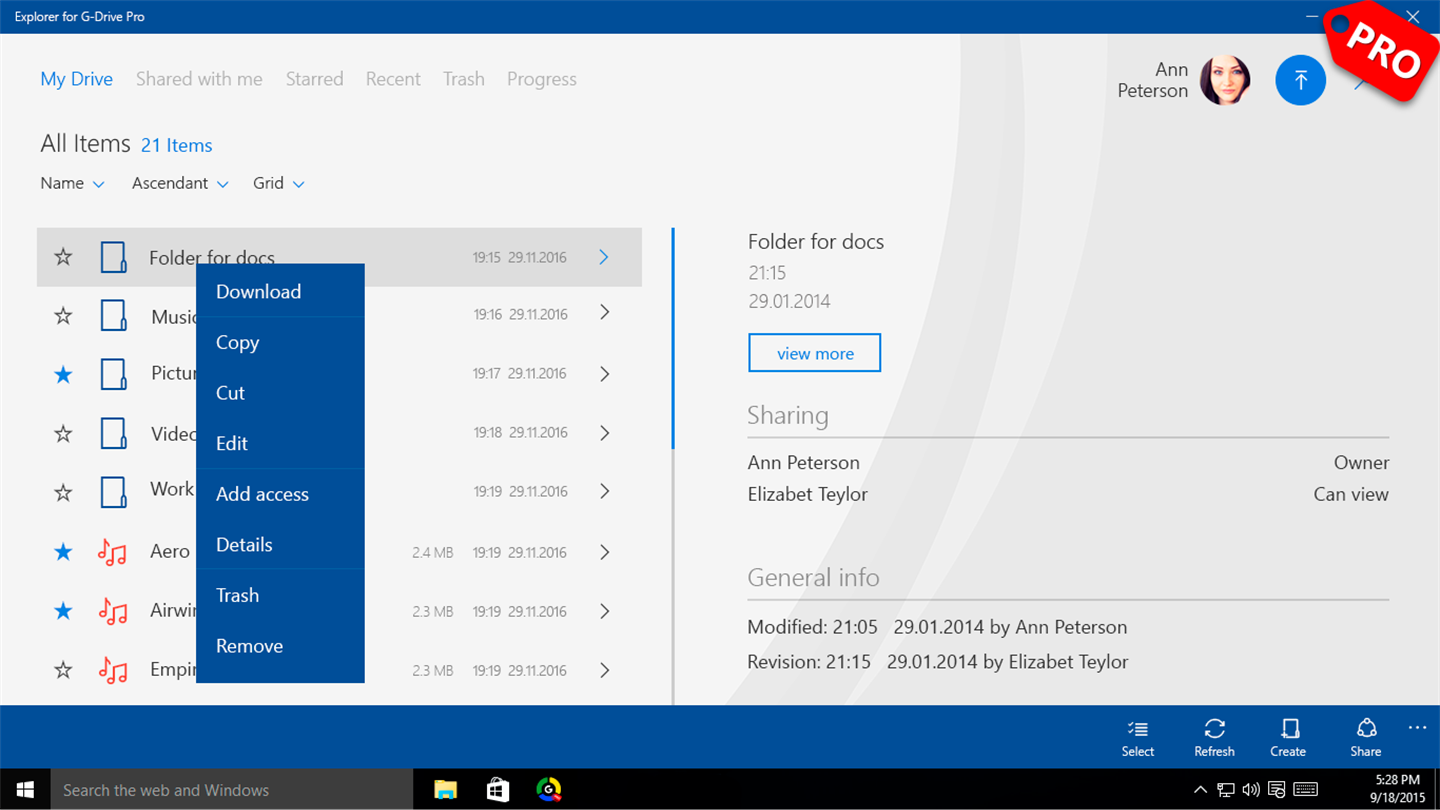Move item to Trash via context menu
1440x810 pixels.
tap(280, 595)
